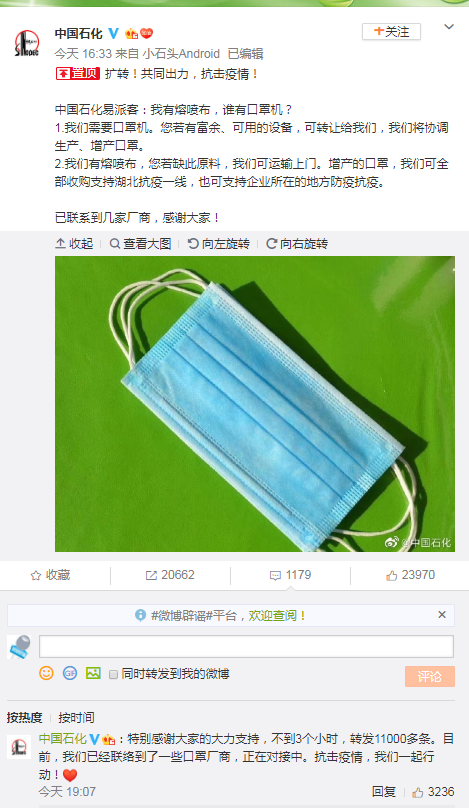Repost the post with 20662 forwards
Image resolution: width=469 pixels, height=808 pixels.
(170, 575)
